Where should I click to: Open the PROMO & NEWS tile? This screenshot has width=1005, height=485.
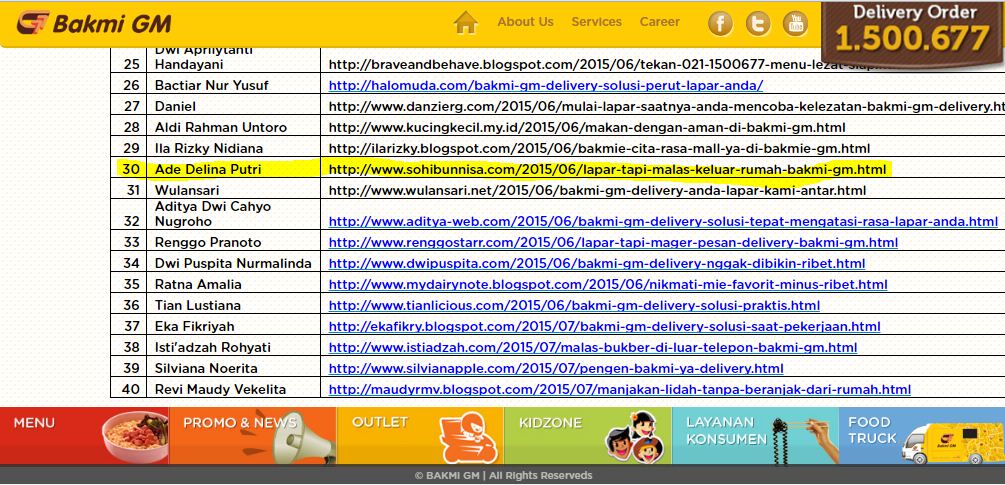click(253, 436)
